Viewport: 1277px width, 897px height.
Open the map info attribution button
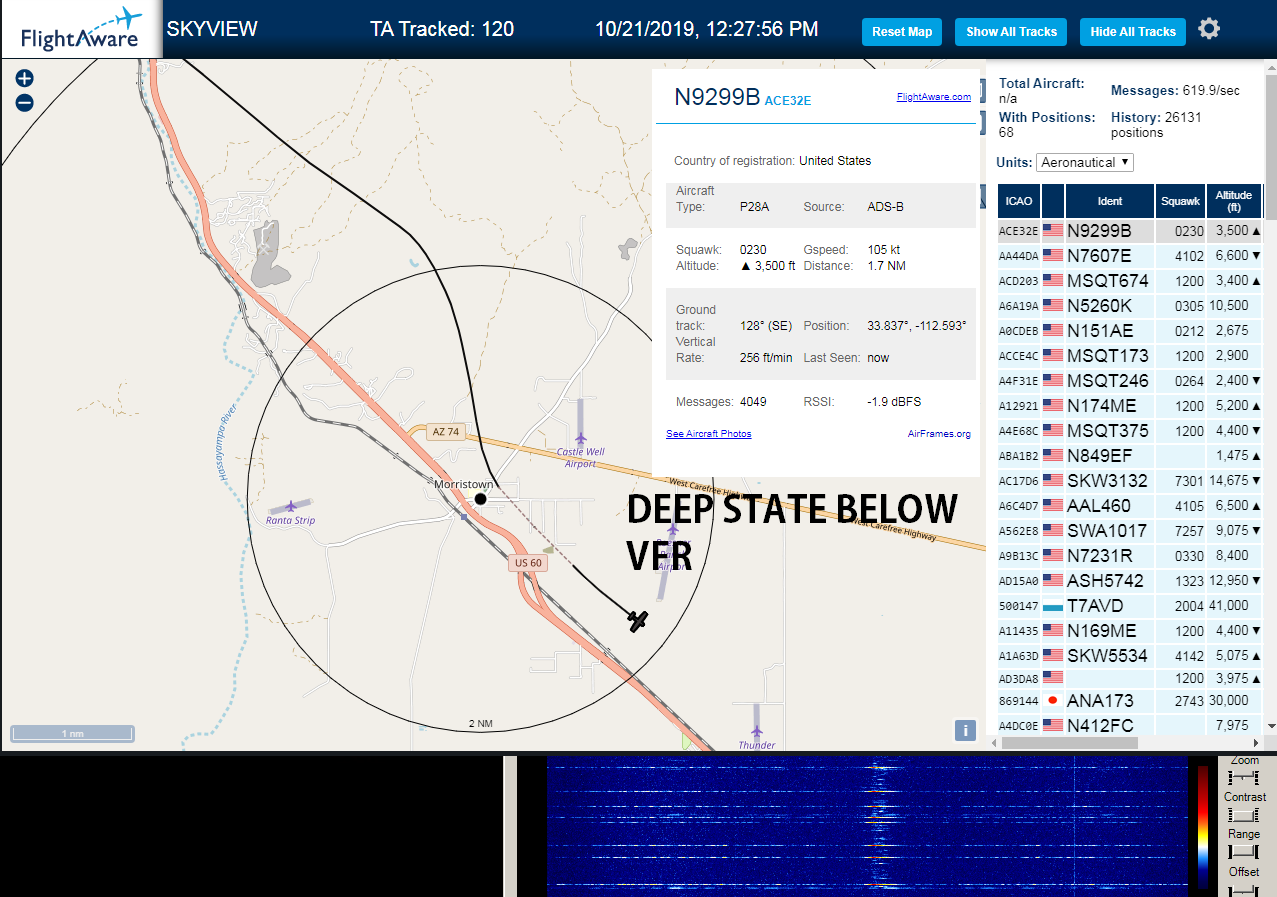(x=965, y=730)
